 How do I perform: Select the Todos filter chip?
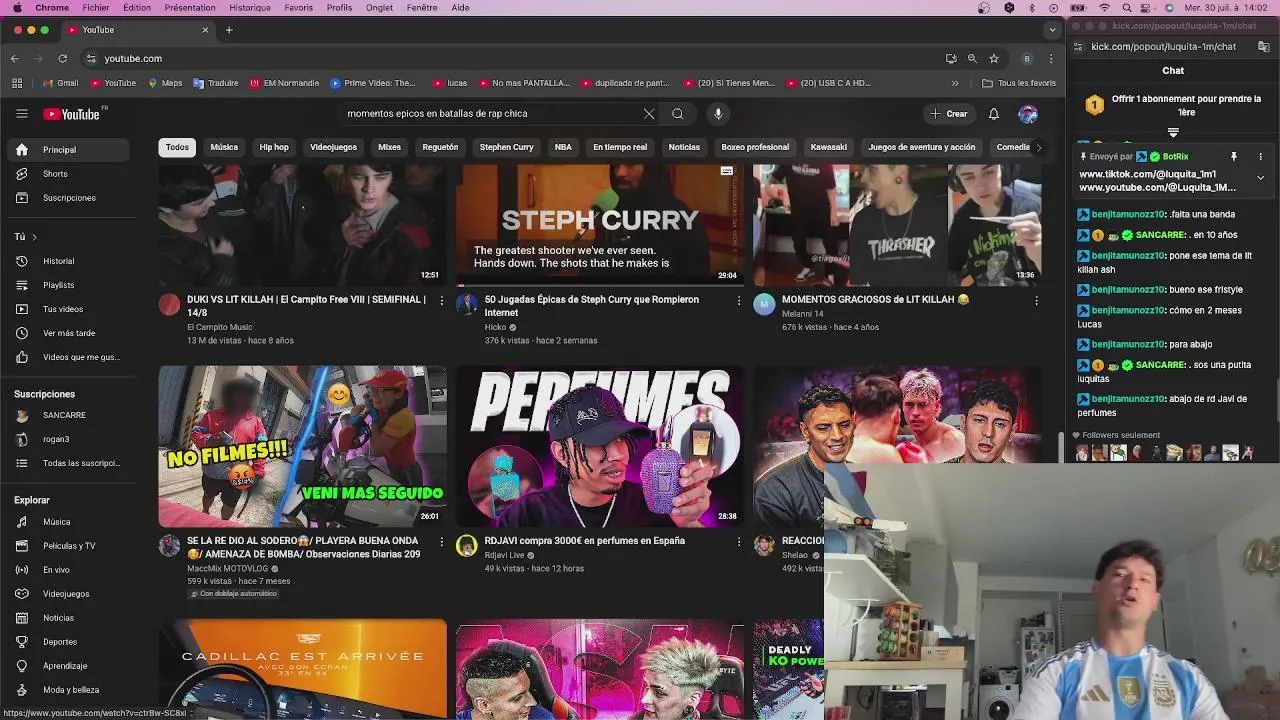tap(177, 147)
